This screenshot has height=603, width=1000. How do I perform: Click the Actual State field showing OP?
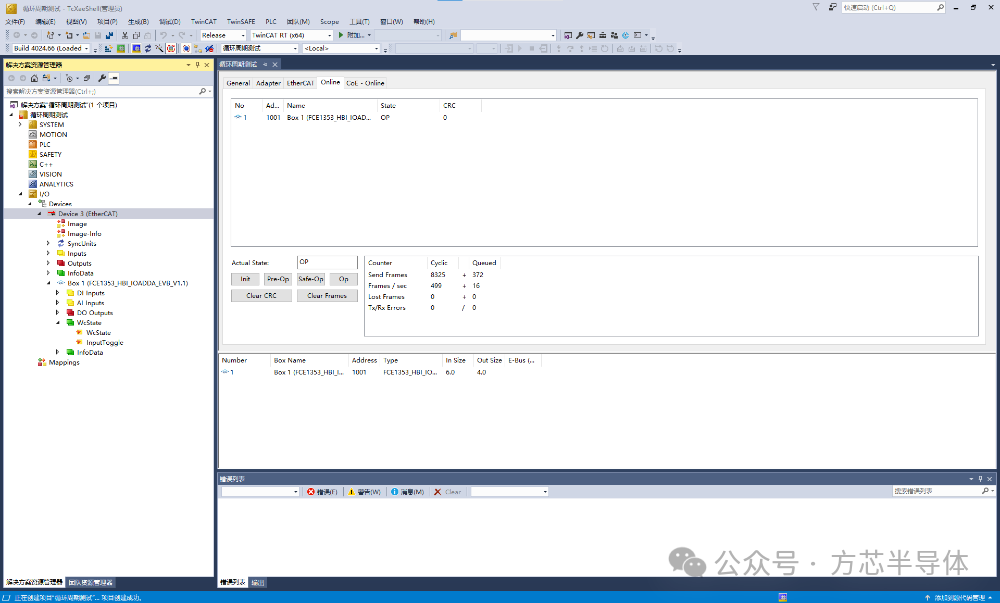coord(327,262)
